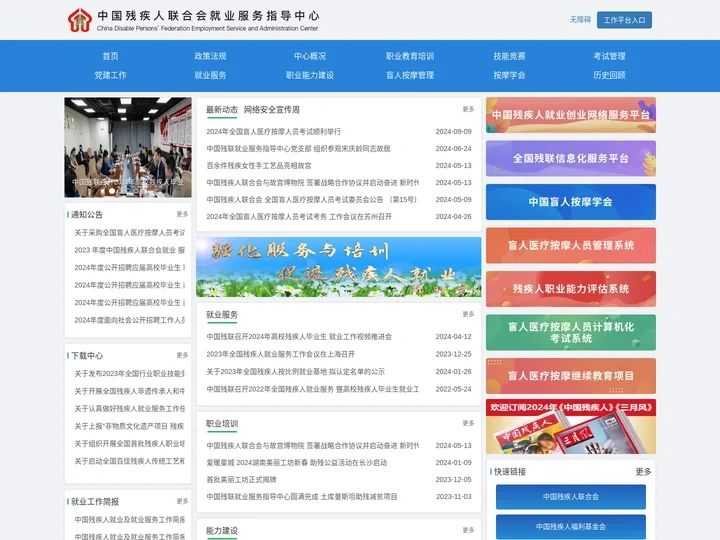Viewport: 720px width, 540px height.
Task: Open article 关于2023年全国残疾人按比例就业基地 公示
Action: [295, 371]
